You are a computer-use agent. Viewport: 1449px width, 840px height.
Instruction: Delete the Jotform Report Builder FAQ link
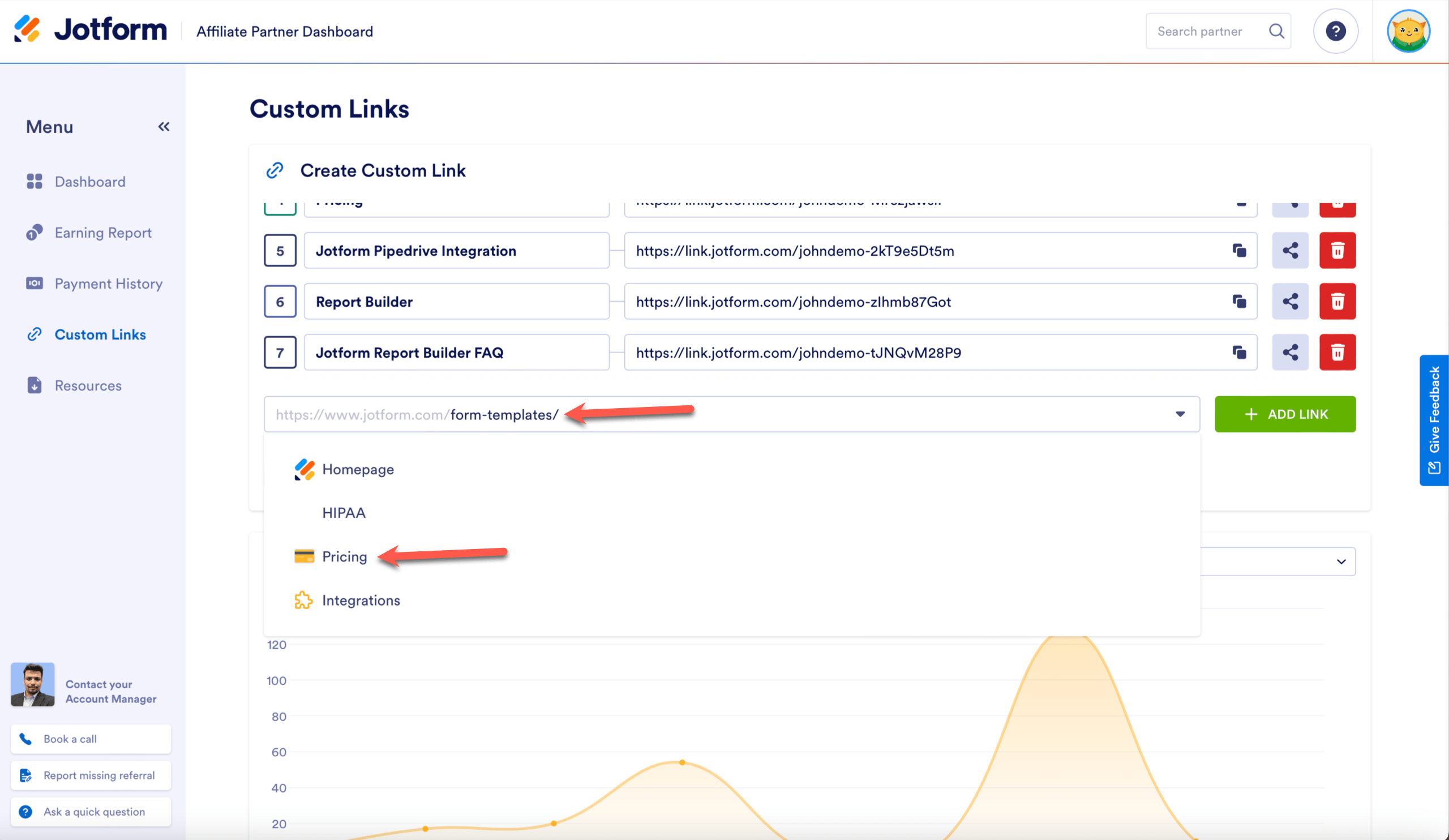pyautogui.click(x=1337, y=353)
